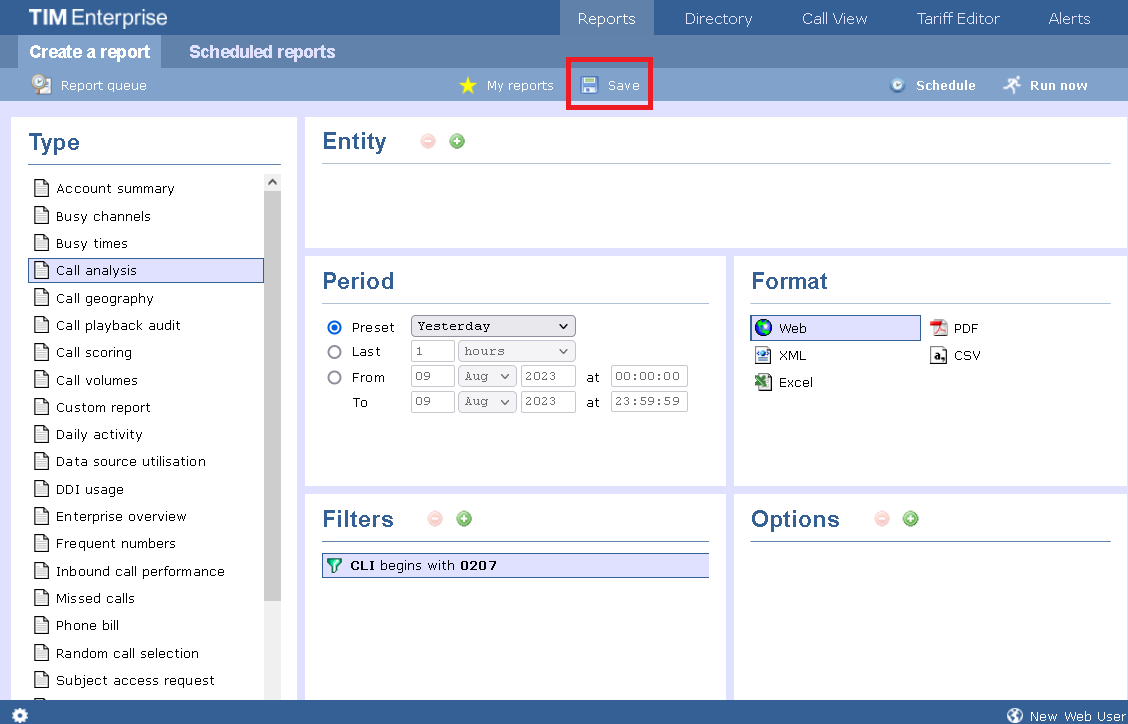The width and height of the screenshot is (1128, 724).
Task: Open the Tariff Editor section
Action: [957, 17]
